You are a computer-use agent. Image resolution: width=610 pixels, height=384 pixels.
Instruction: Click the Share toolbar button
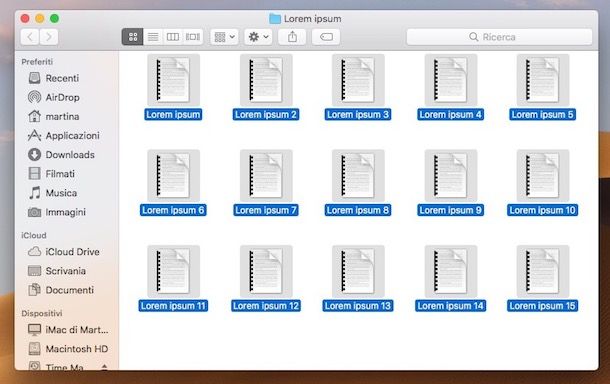coord(292,37)
